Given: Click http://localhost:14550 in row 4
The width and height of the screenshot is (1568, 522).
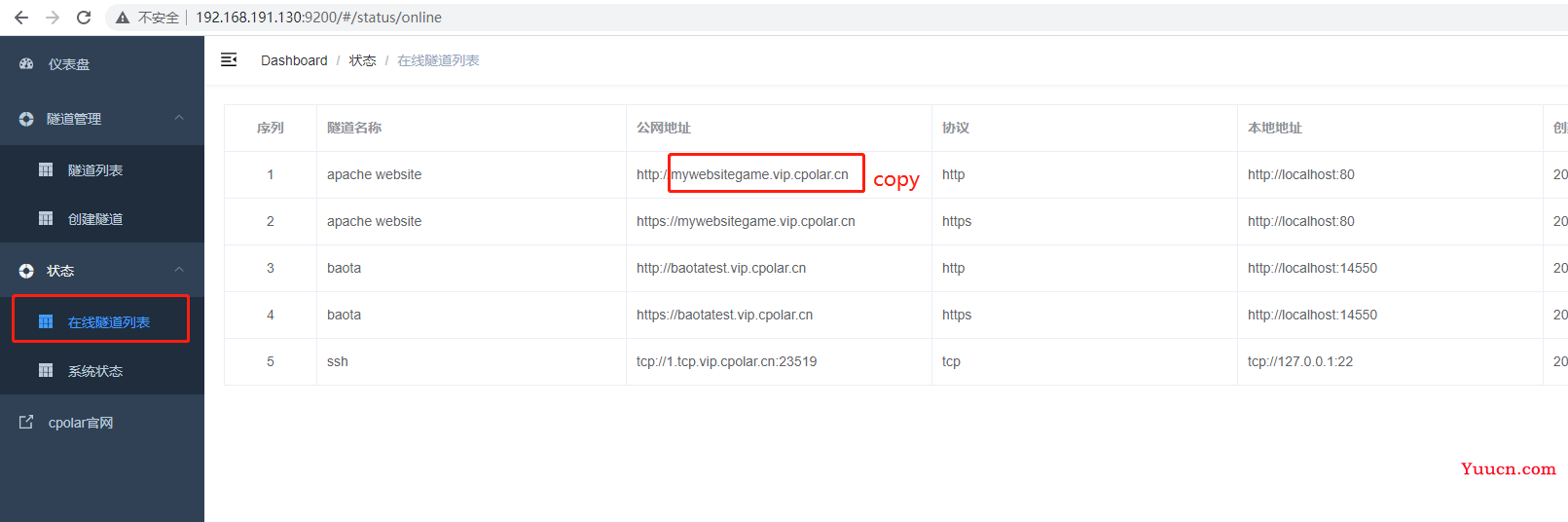Looking at the screenshot, I should click(1312, 315).
